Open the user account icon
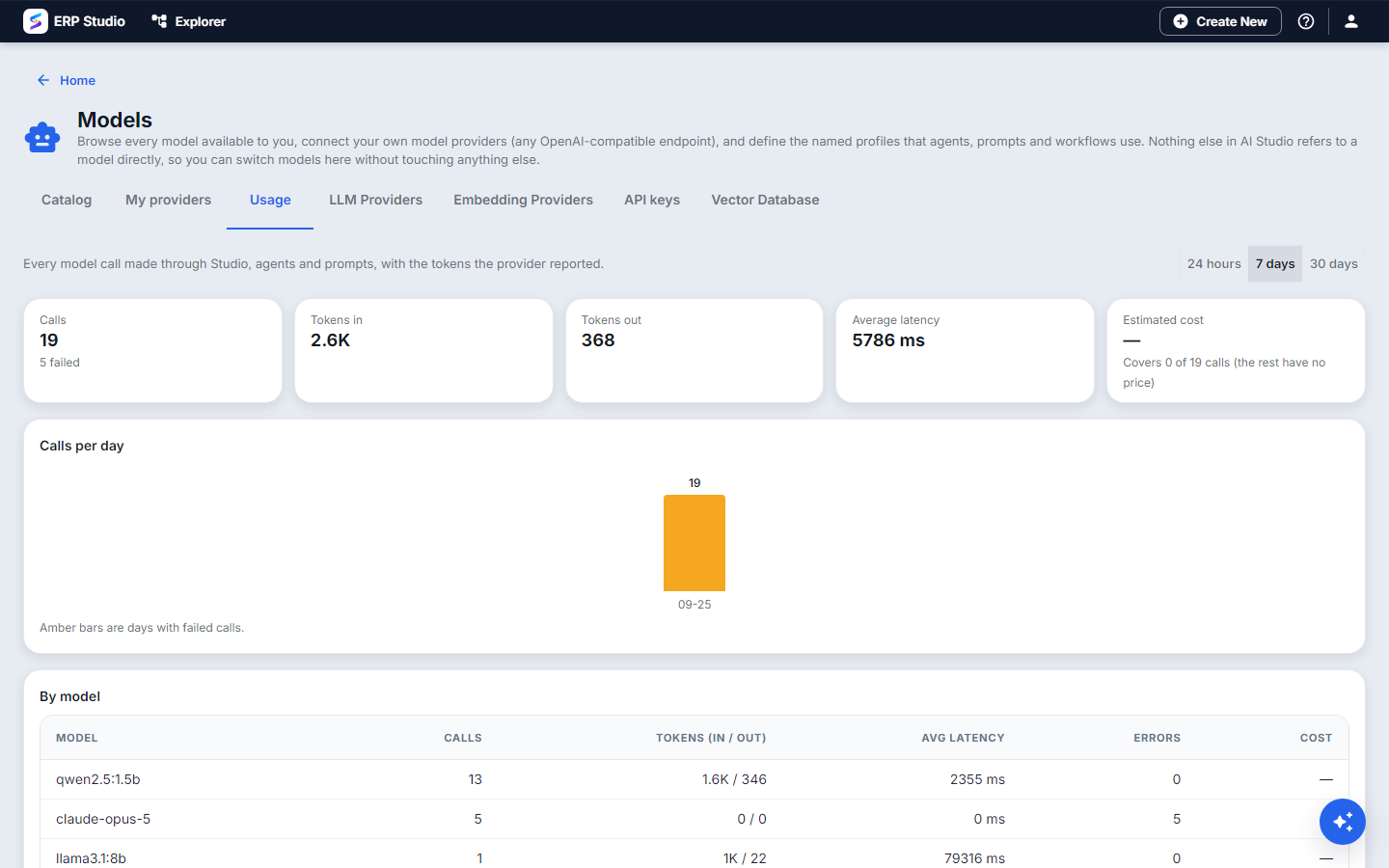Screen dimensions: 1389x868 (1351, 21)
